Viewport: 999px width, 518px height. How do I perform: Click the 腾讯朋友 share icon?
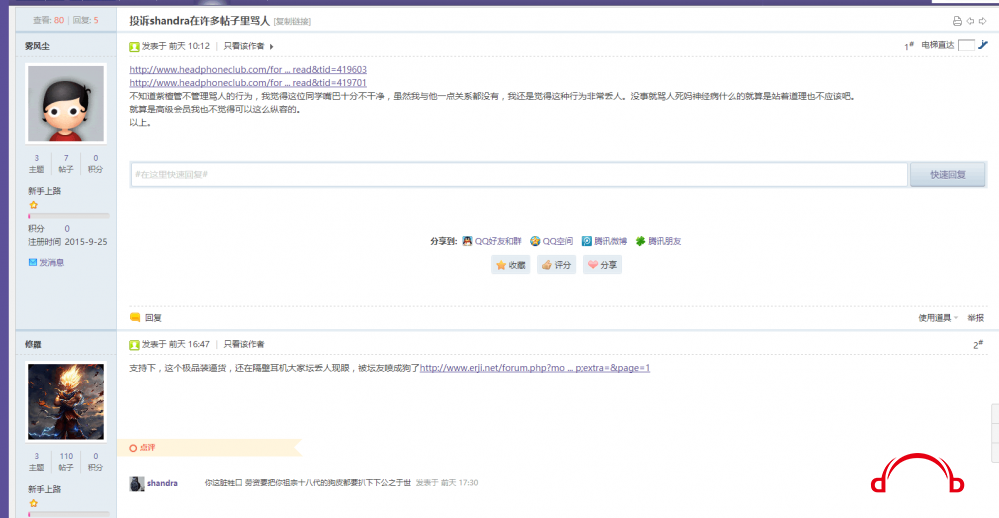tap(640, 241)
